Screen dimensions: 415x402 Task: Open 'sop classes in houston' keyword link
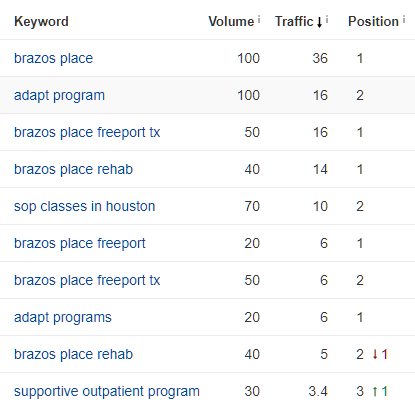coord(85,207)
